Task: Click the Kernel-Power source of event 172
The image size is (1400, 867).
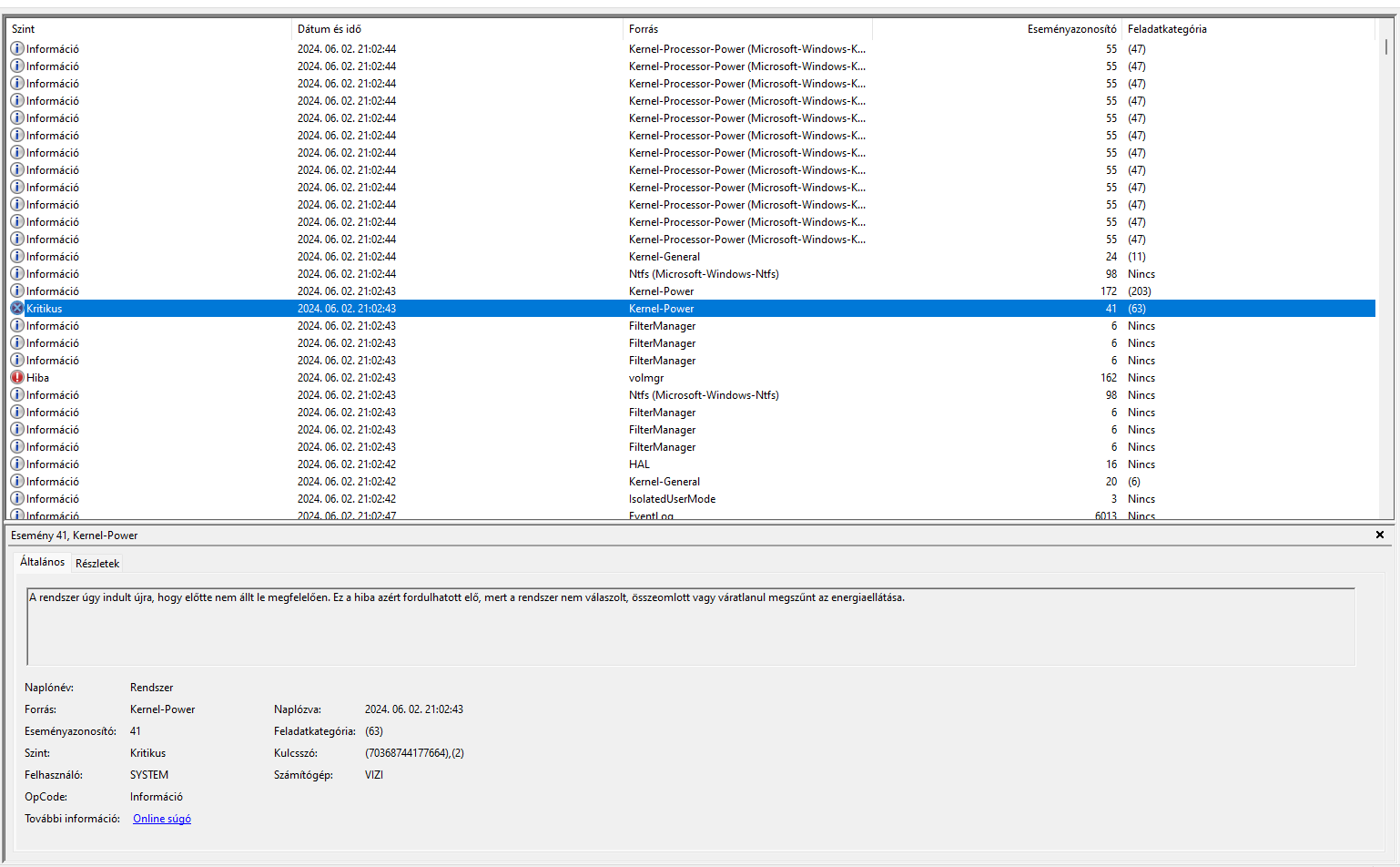Action: pos(661,291)
